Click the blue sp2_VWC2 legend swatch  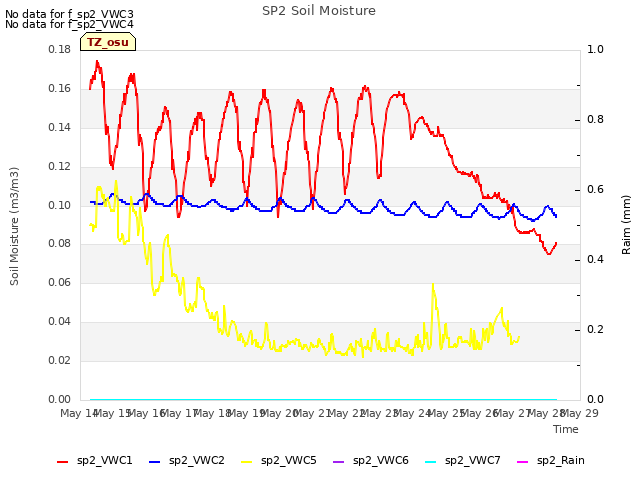[x=154, y=462]
